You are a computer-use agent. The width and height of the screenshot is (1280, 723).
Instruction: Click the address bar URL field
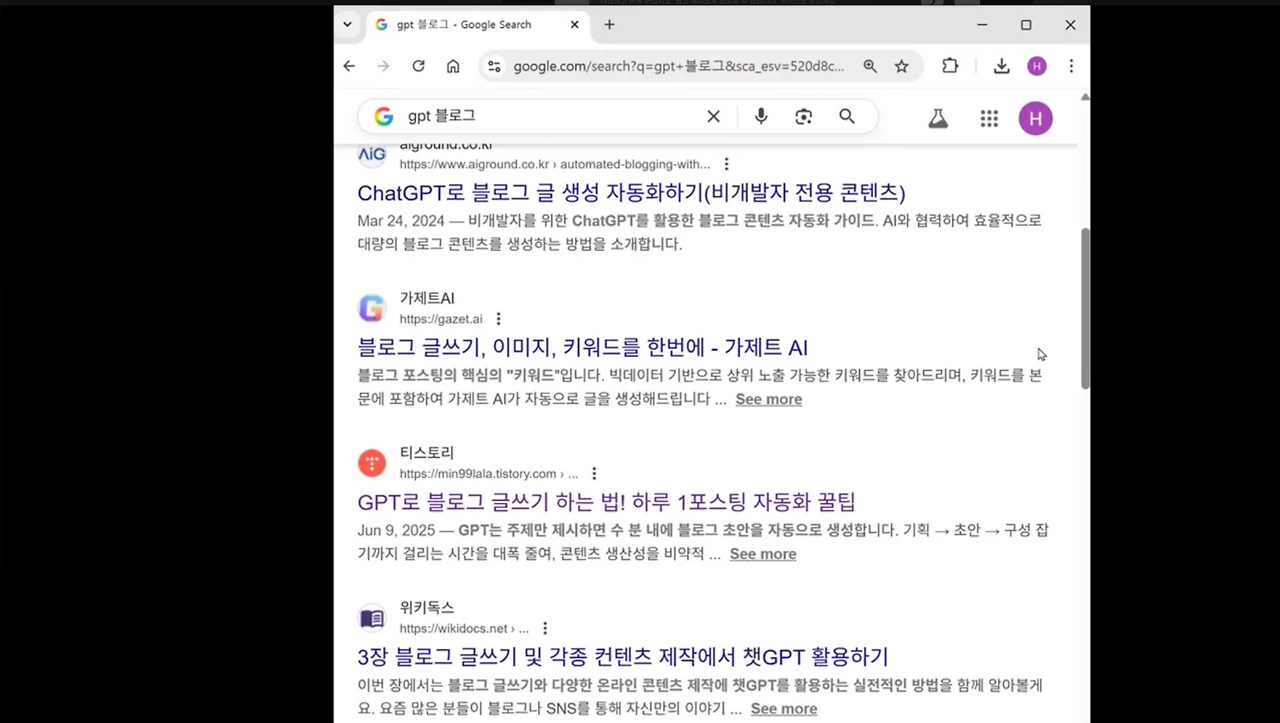click(679, 66)
